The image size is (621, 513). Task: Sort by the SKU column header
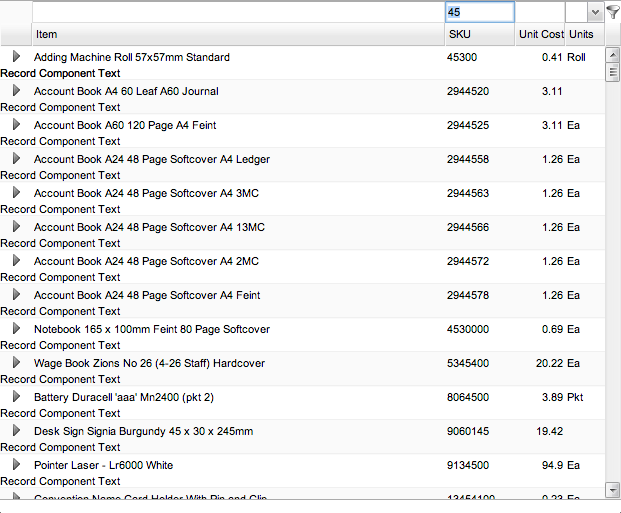[479, 34]
